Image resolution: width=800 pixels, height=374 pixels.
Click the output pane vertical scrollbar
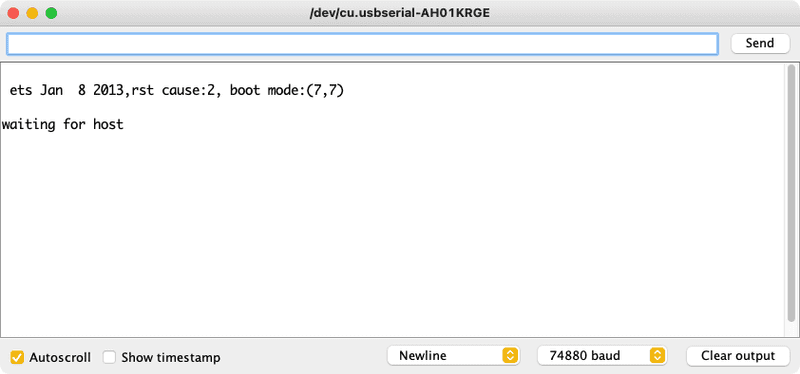click(791, 193)
